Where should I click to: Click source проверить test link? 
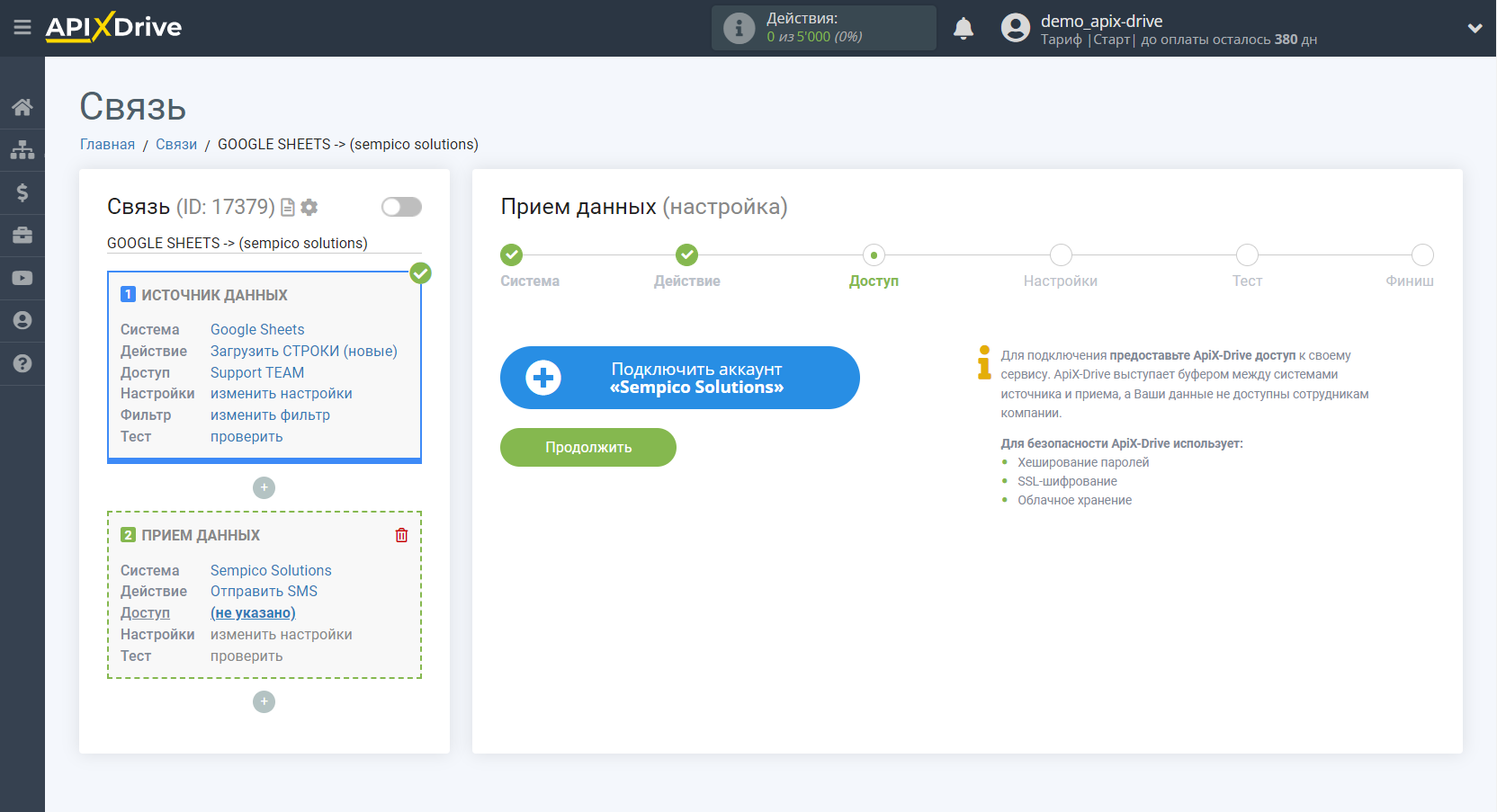click(x=247, y=436)
